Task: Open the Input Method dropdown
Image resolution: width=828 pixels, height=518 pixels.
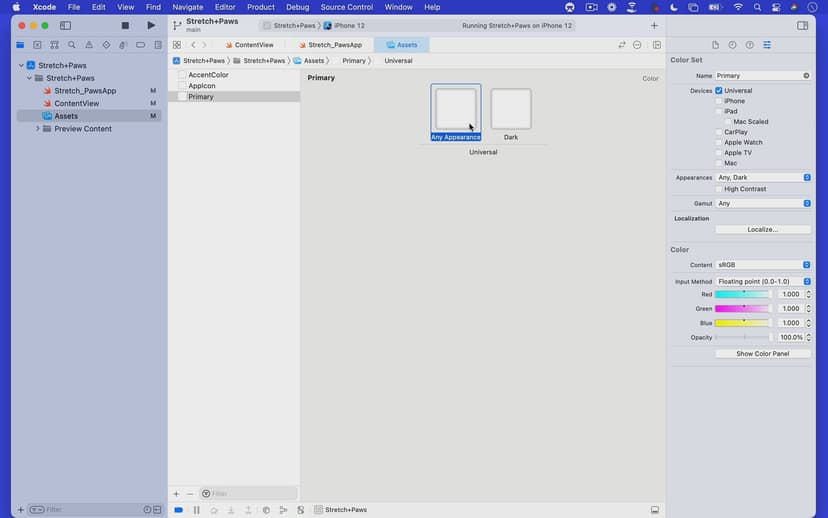Action: 763,282
